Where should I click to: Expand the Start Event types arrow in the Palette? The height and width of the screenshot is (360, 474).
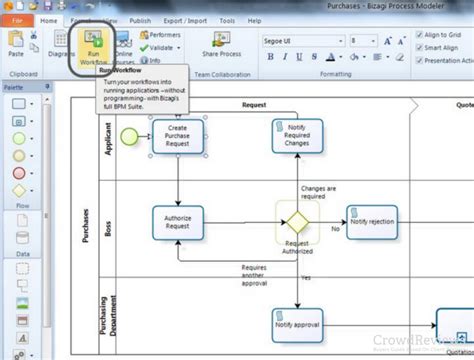tap(32, 138)
